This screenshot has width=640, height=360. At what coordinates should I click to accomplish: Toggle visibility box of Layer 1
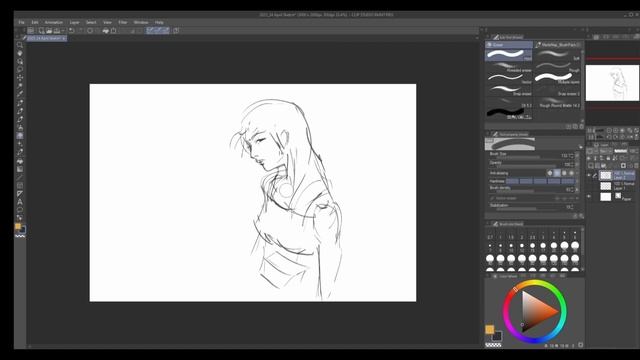pos(589,186)
